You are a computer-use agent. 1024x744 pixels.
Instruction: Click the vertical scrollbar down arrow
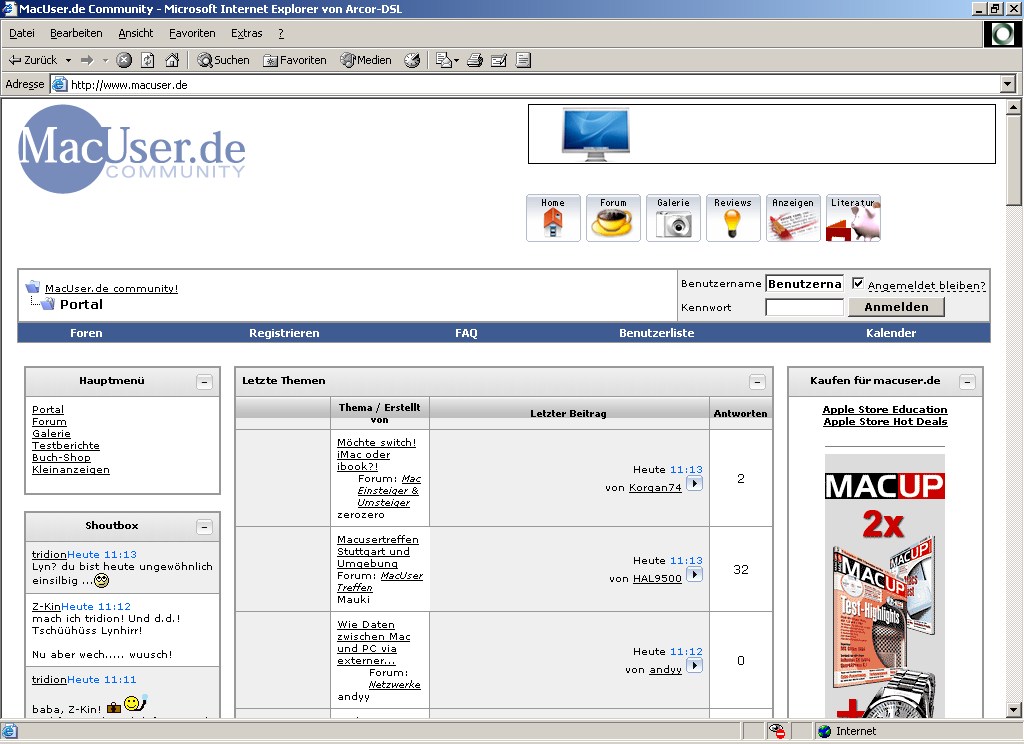coord(1014,710)
